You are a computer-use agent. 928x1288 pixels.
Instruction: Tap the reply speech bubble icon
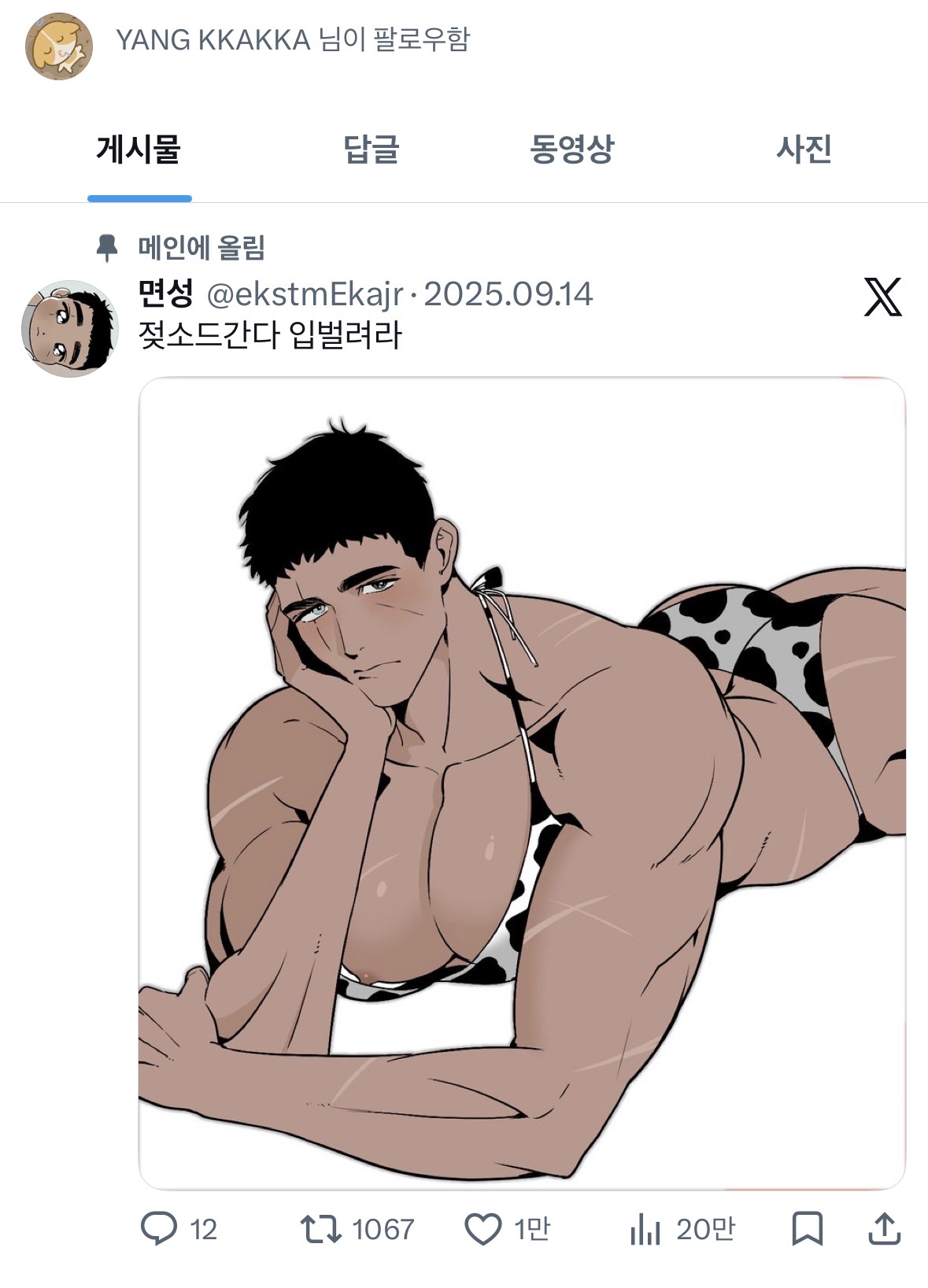[x=159, y=1228]
